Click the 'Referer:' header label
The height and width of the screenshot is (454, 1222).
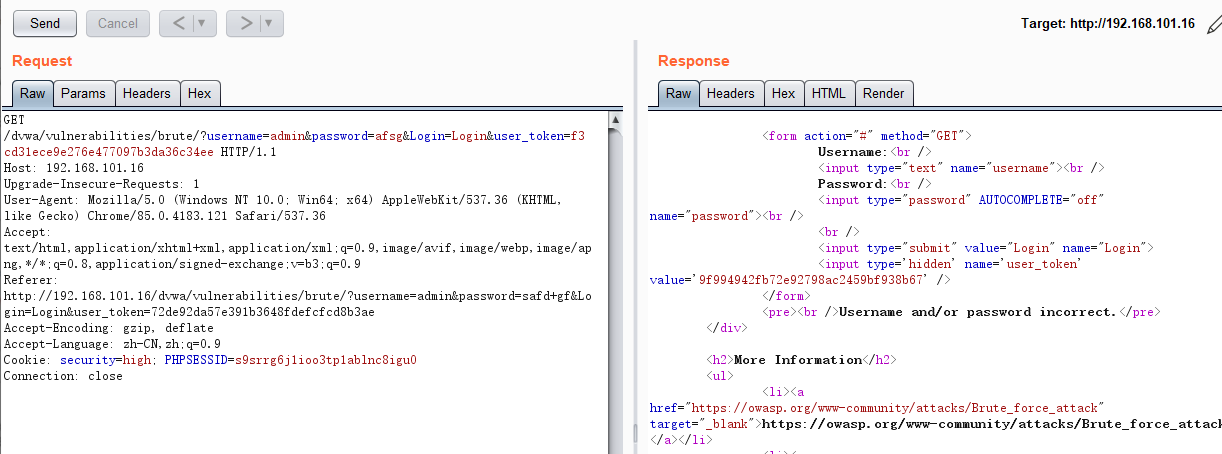(31, 280)
